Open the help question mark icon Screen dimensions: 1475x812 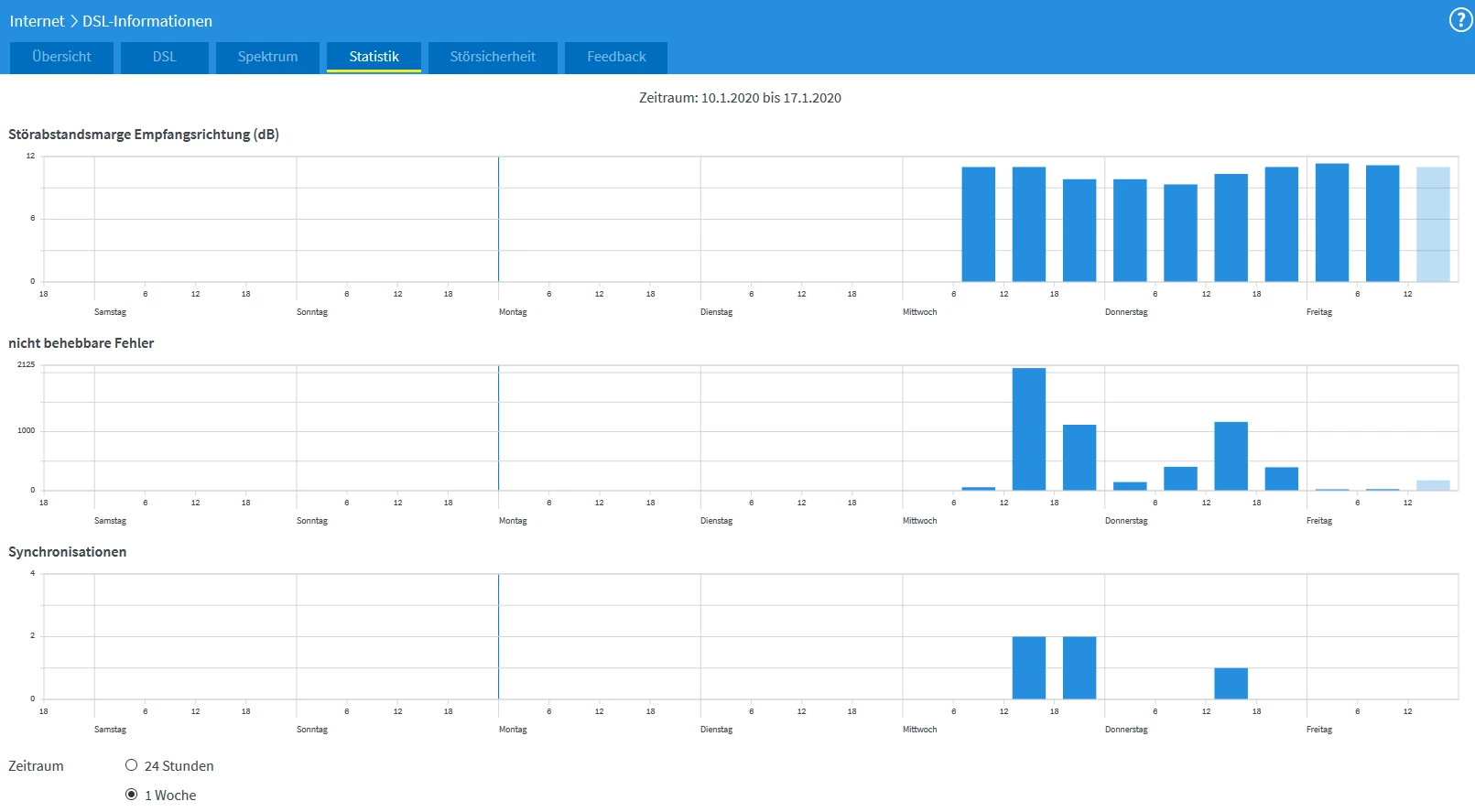point(1460,20)
